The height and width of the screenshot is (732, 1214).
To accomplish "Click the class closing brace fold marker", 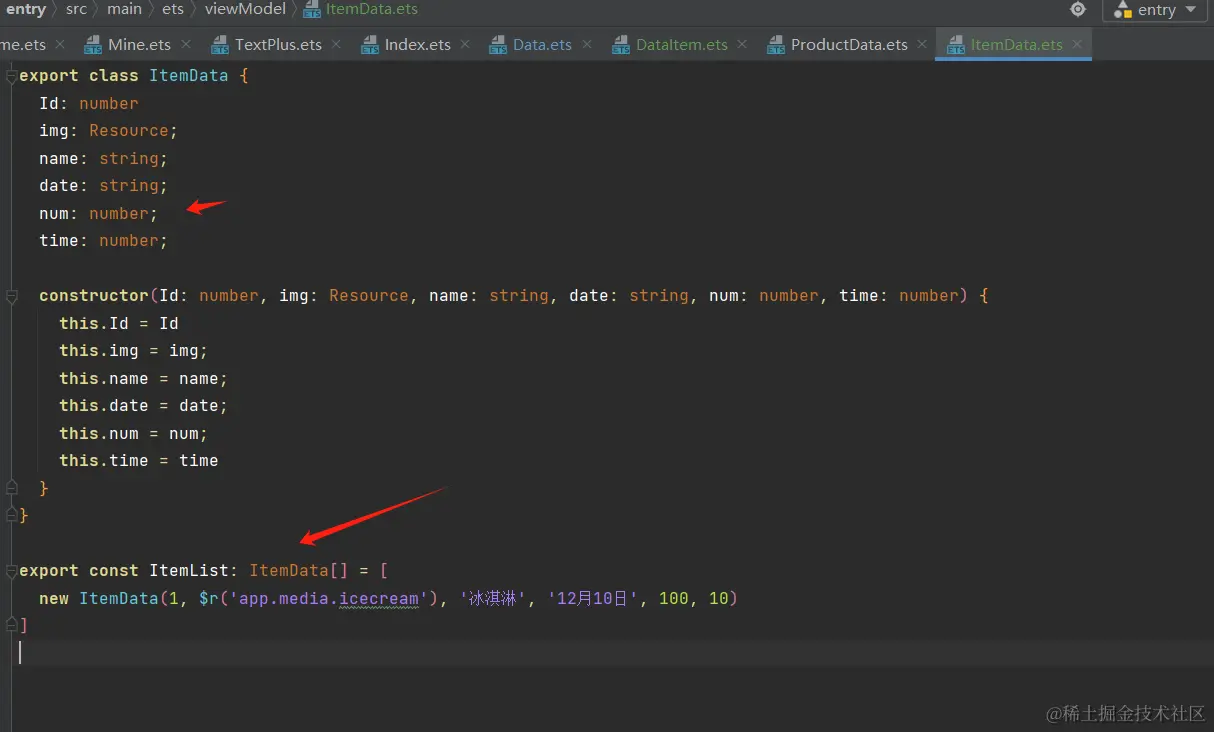I will [x=11, y=516].
